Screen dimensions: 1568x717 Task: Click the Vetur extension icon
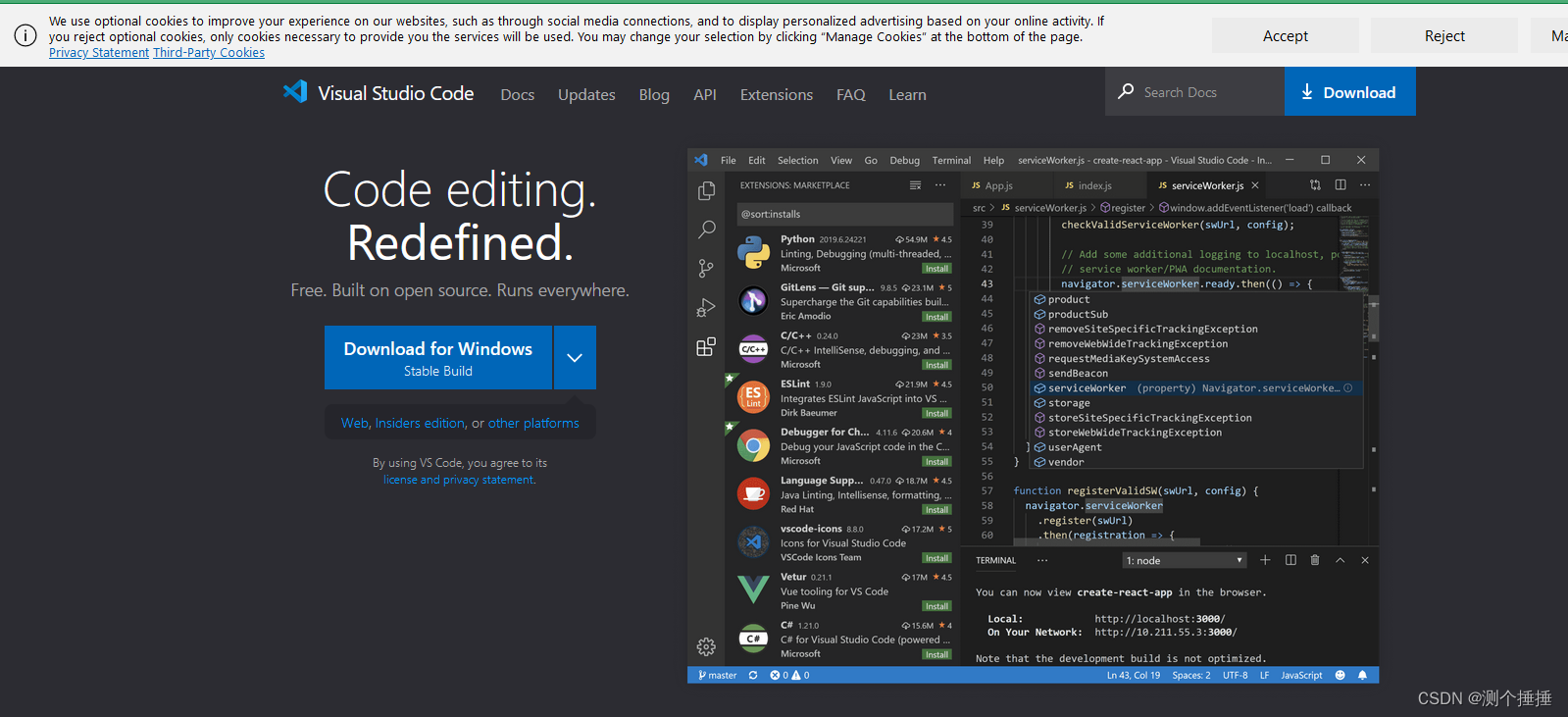point(753,589)
